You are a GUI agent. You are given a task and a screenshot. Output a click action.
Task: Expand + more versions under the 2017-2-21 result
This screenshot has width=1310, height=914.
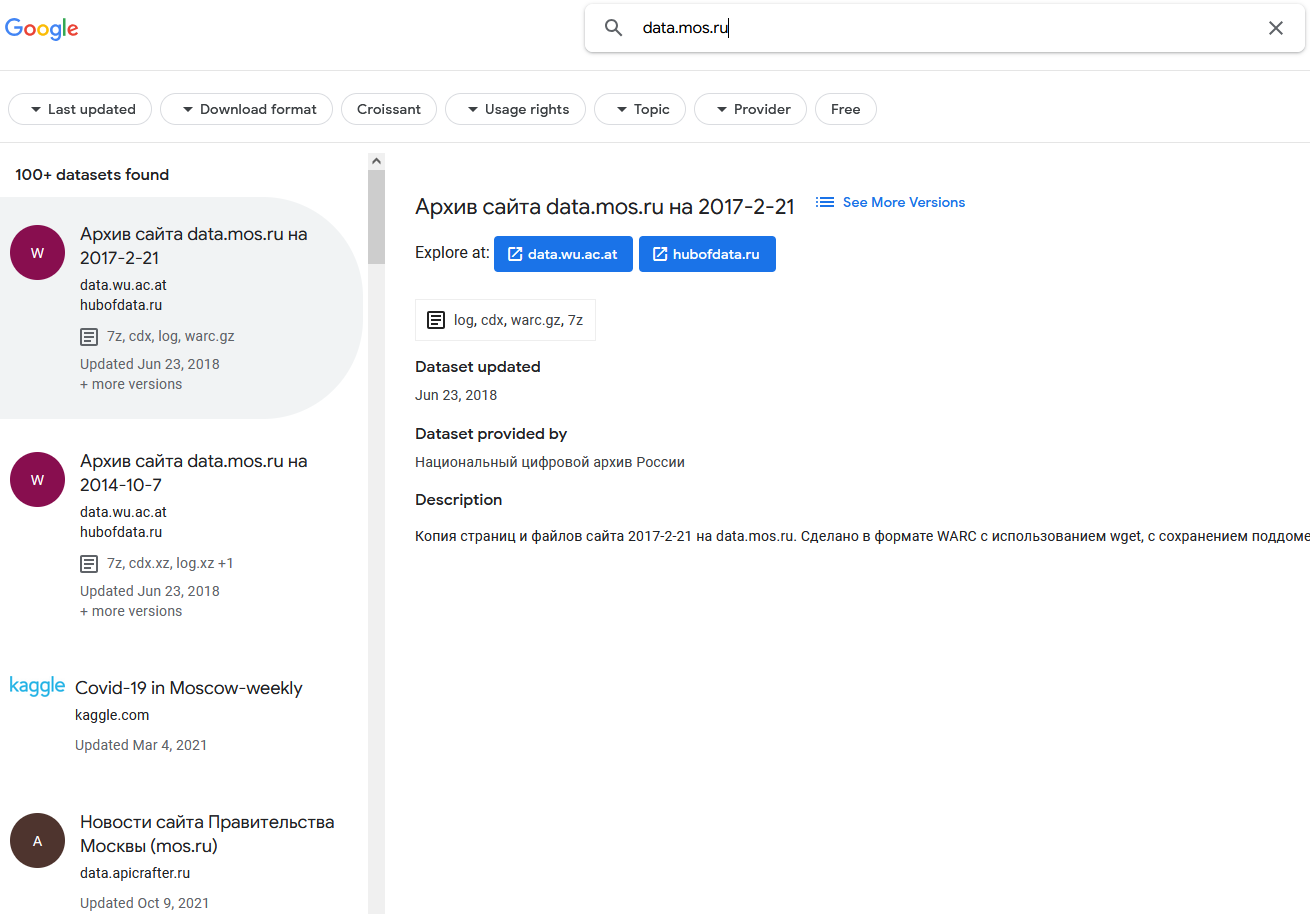coord(131,384)
